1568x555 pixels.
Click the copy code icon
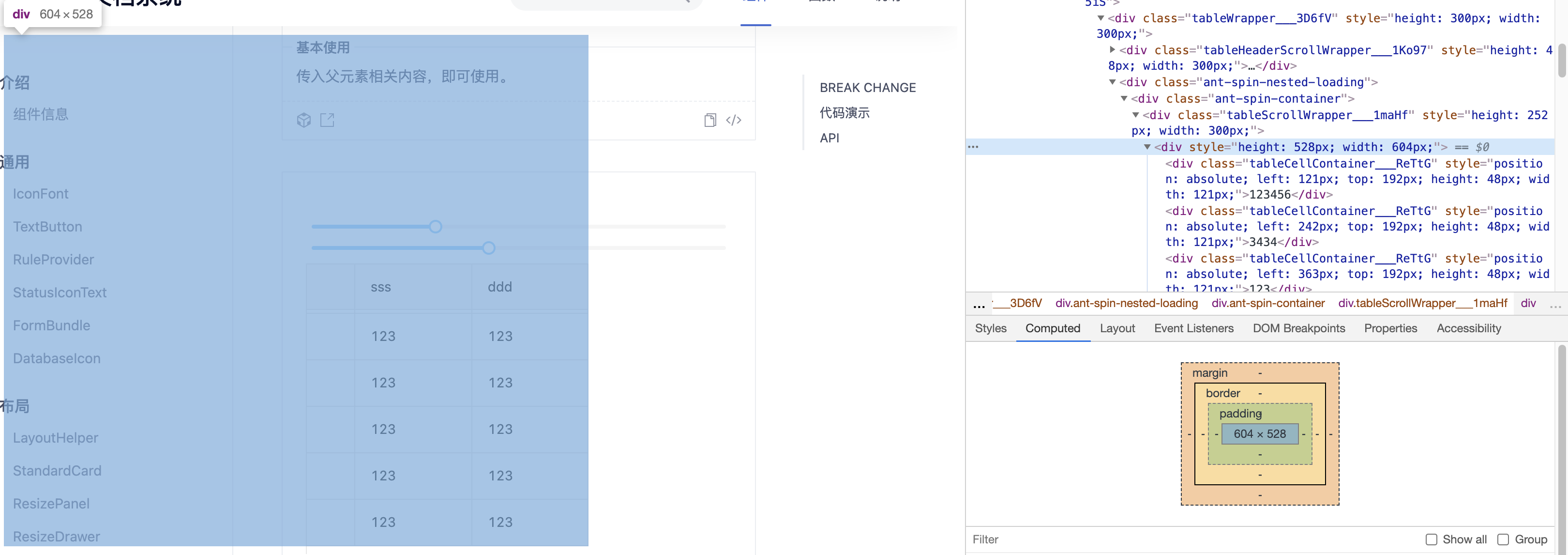(710, 120)
